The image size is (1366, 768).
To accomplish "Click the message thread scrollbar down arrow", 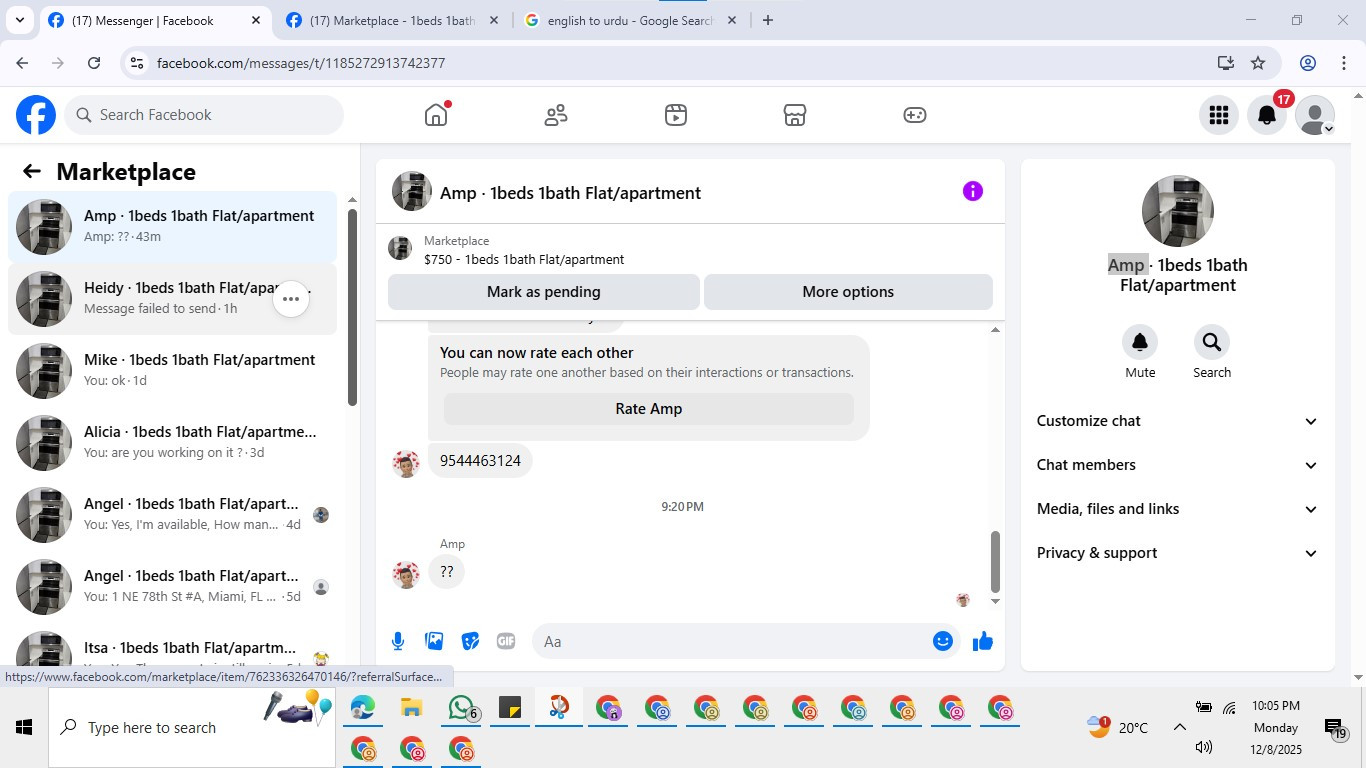I will pos(995,601).
